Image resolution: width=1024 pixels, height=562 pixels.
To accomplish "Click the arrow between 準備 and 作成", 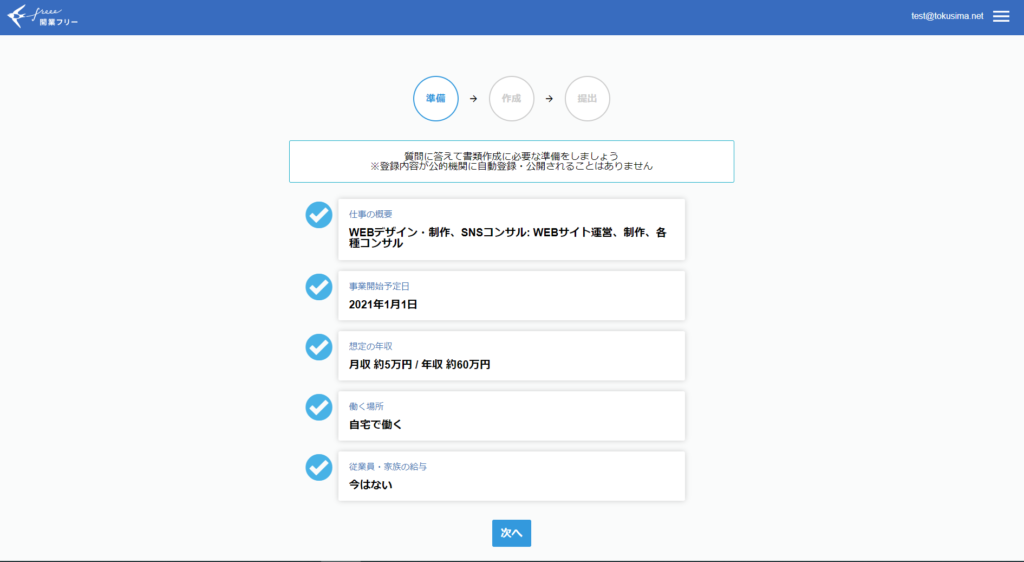I will (473, 99).
